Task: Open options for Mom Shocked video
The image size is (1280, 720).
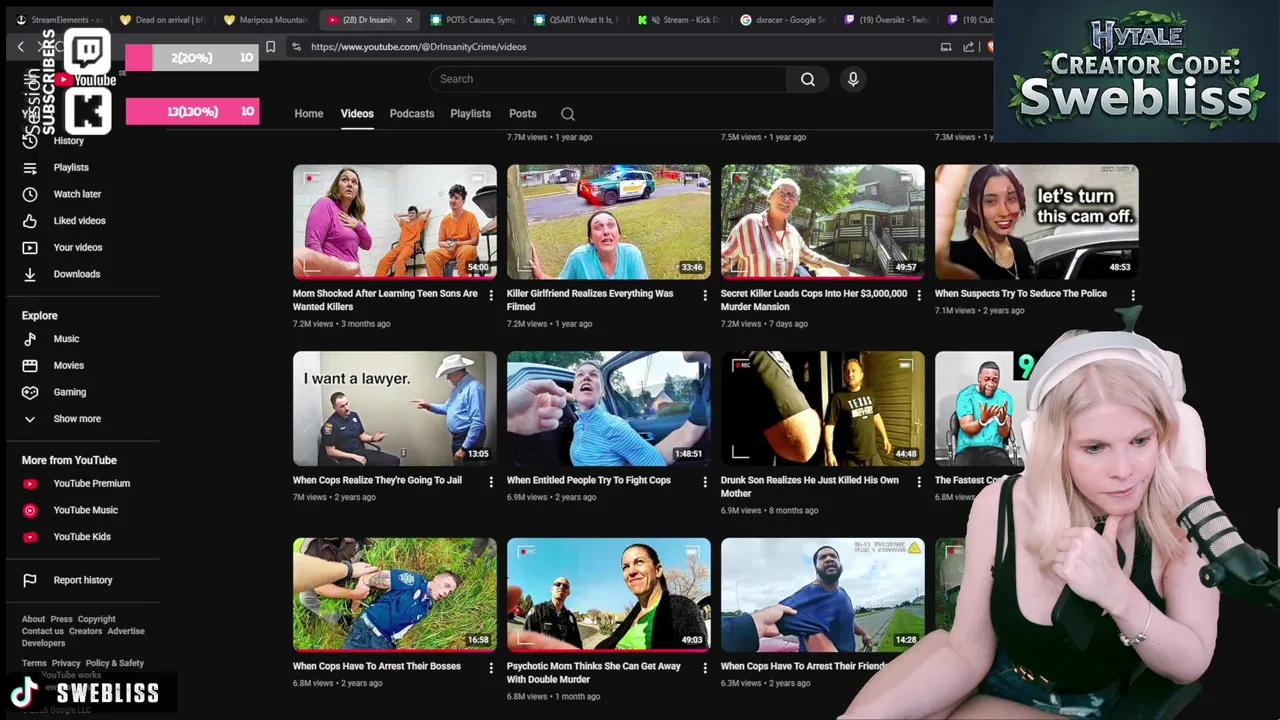Action: tap(490, 295)
